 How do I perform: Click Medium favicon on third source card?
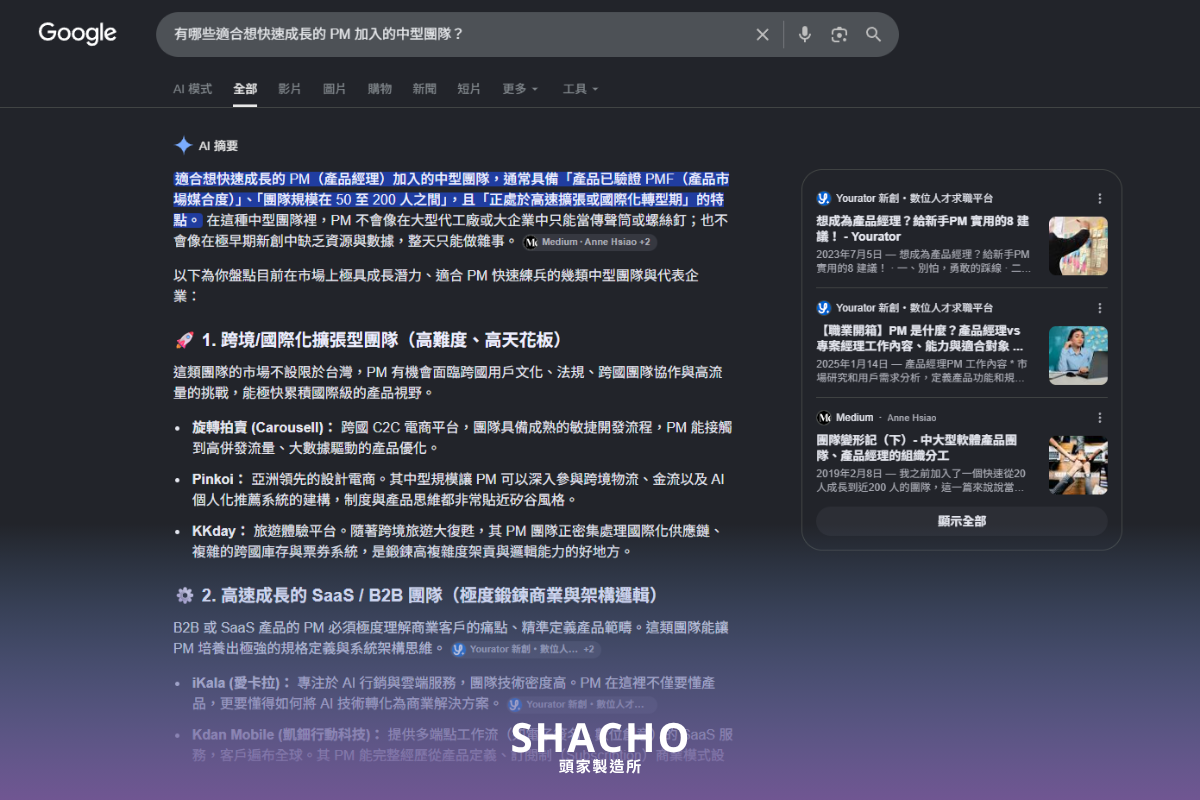824,417
